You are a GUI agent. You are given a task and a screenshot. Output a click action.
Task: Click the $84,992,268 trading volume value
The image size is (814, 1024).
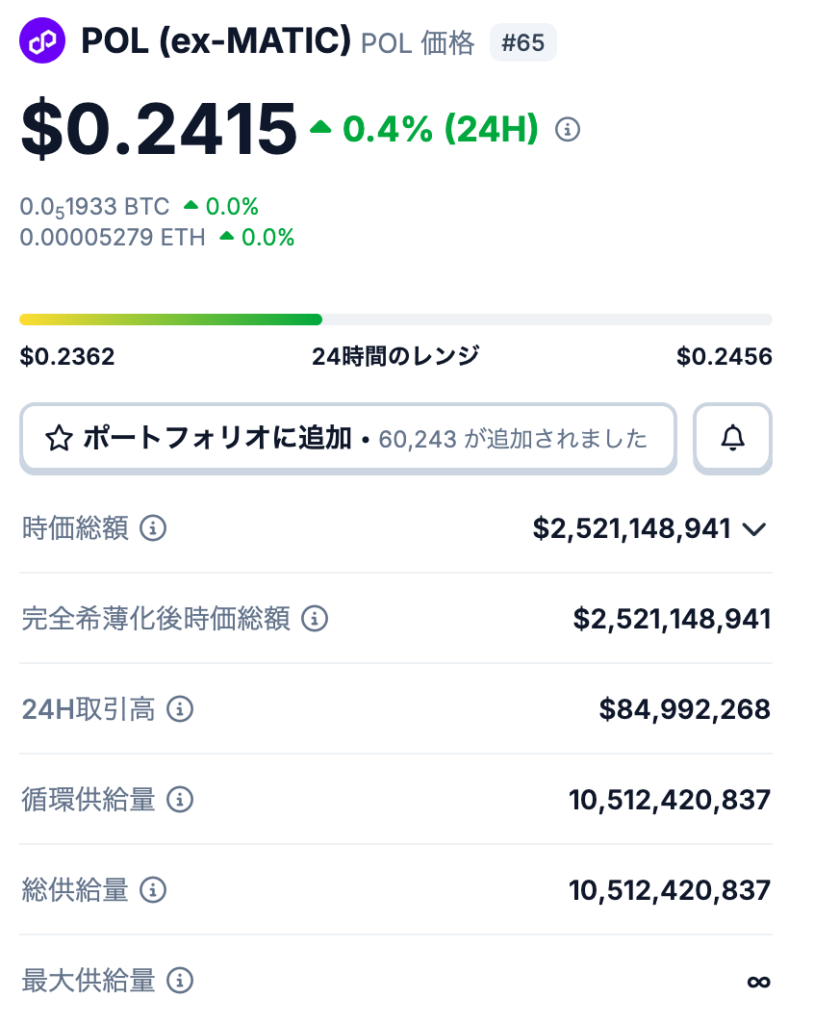(684, 710)
